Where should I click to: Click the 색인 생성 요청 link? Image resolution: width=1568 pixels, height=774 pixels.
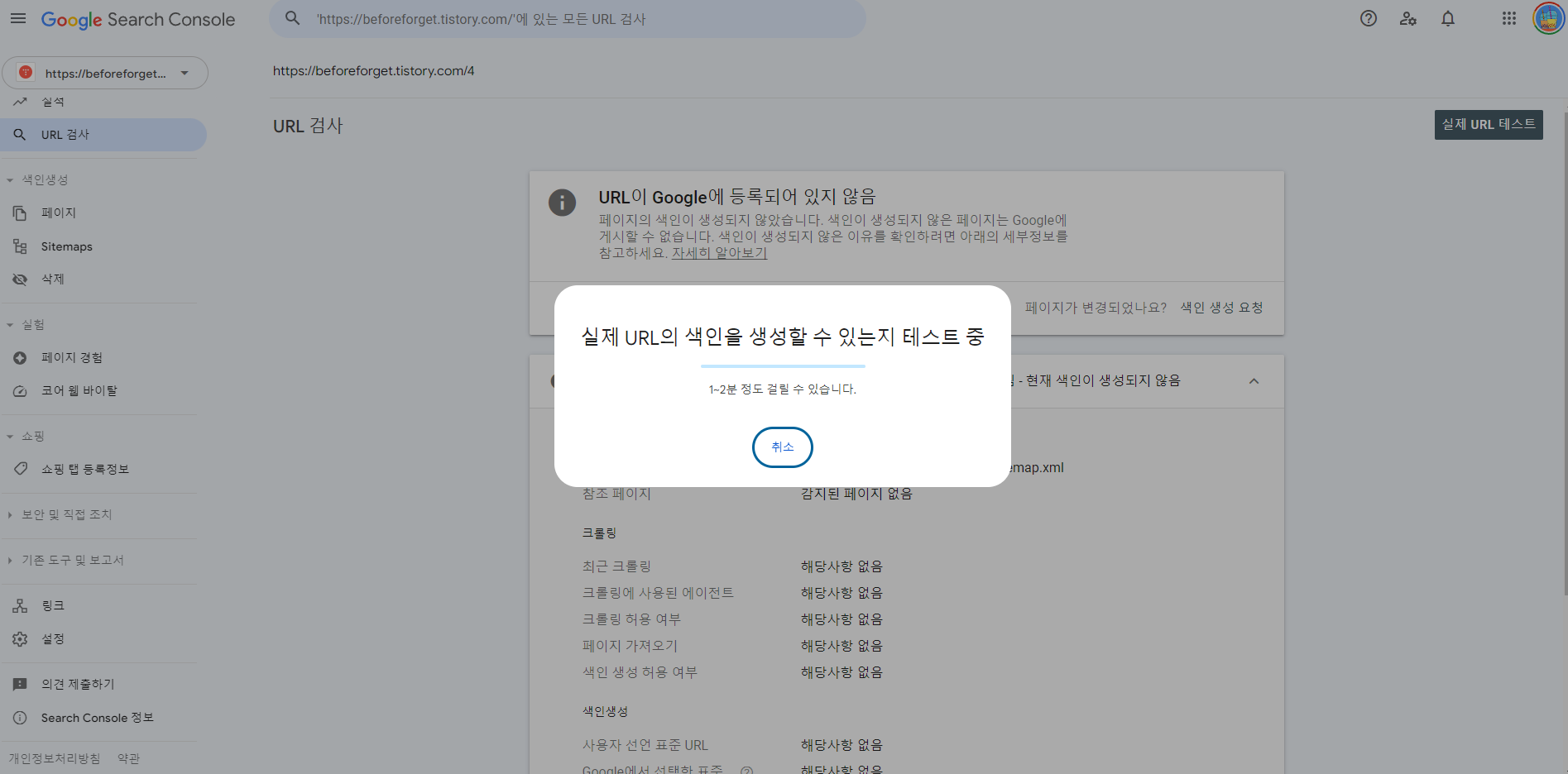[1221, 308]
